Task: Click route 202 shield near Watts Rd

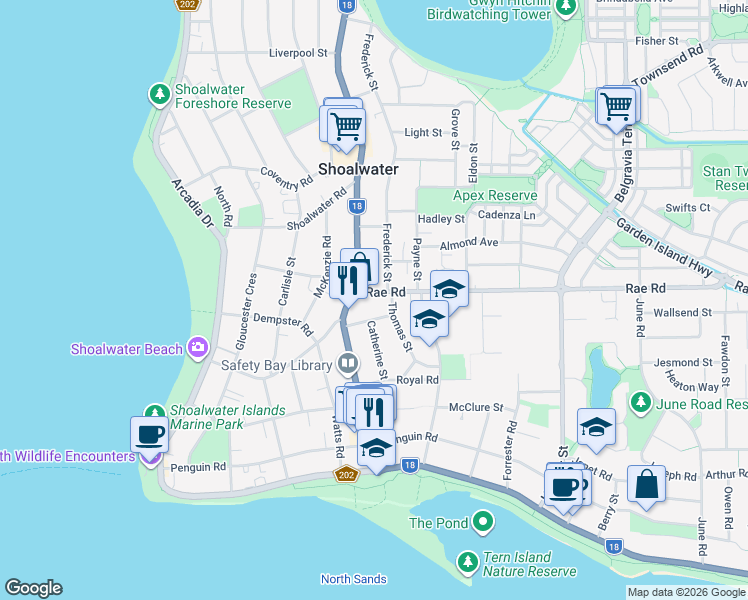Action: click(x=346, y=475)
